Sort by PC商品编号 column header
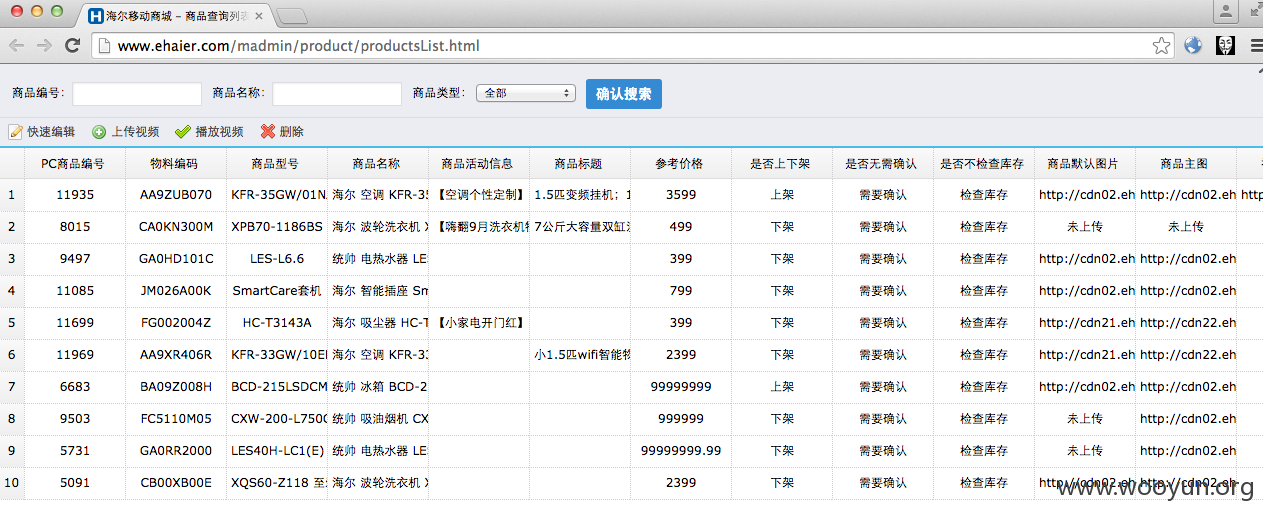1263x516 pixels. point(74,164)
